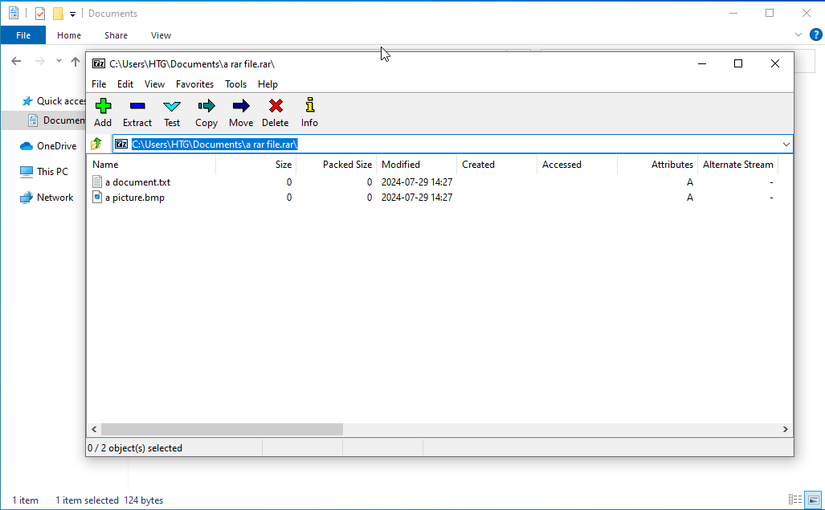Switch Explorer to large icons view
The image size is (825, 510).
click(x=813, y=499)
